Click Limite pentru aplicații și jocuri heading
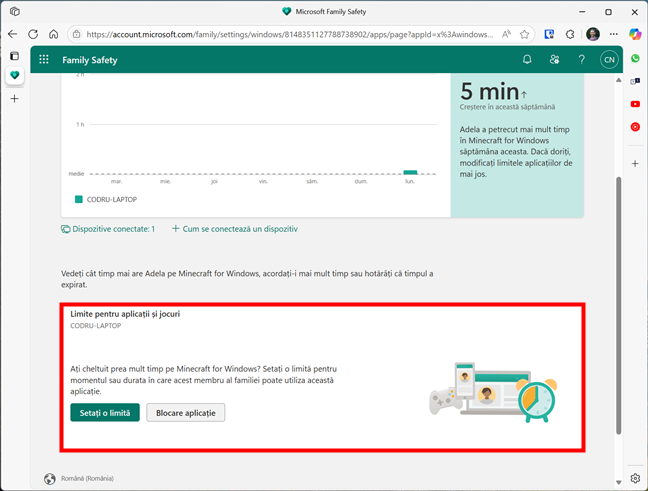Screen dimensions: 648x491 [x=125, y=314]
